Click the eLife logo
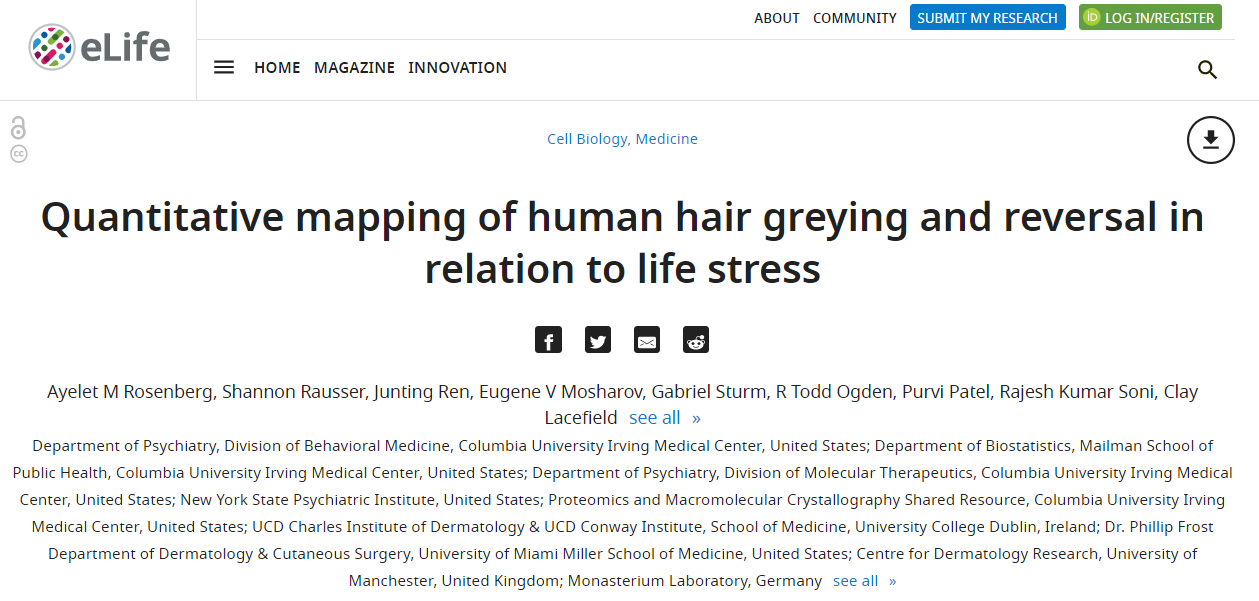The width and height of the screenshot is (1259, 601). [x=99, y=47]
